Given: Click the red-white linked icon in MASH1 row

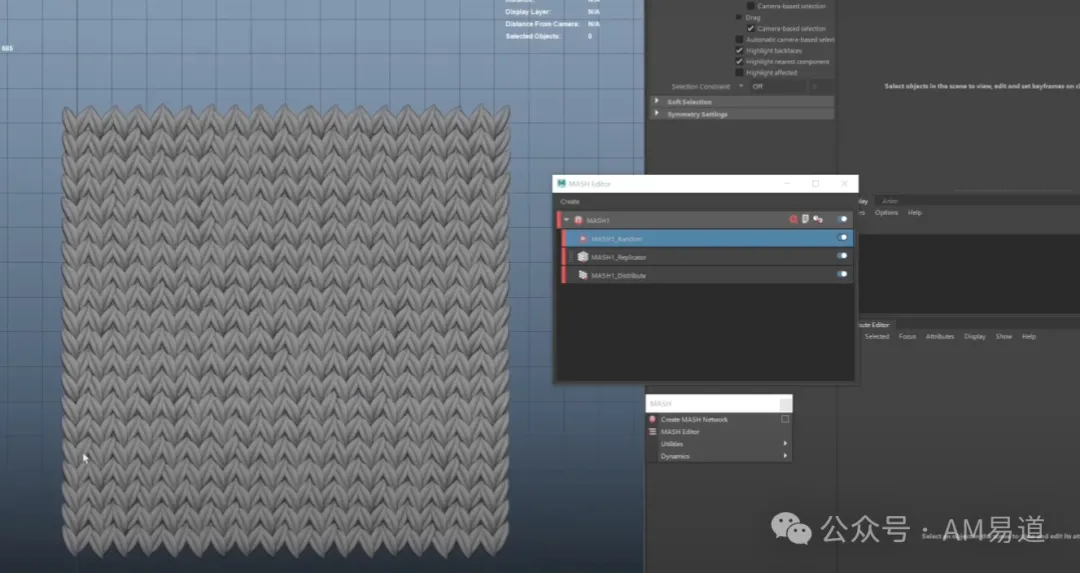Looking at the screenshot, I should 818,219.
